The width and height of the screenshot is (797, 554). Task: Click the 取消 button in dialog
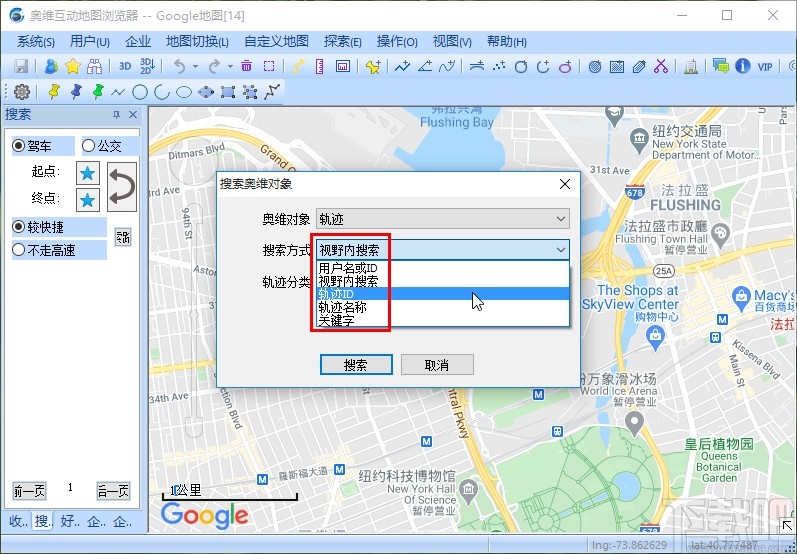pos(437,365)
